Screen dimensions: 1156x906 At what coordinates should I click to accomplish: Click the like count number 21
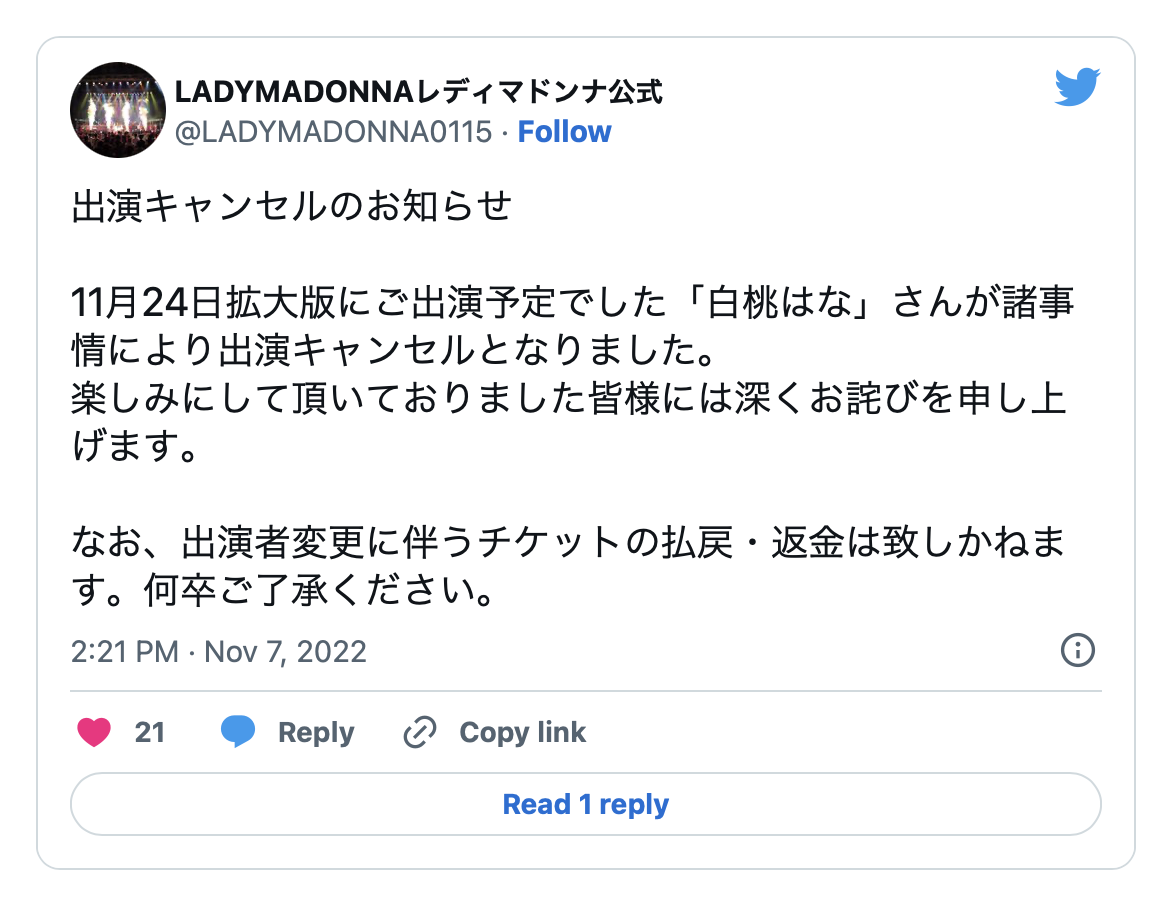(149, 733)
